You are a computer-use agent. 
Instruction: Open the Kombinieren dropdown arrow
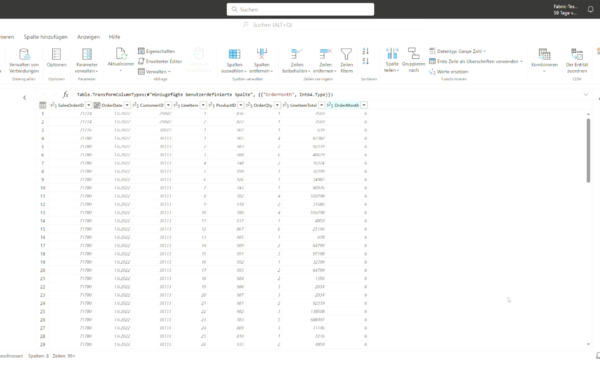(544, 71)
